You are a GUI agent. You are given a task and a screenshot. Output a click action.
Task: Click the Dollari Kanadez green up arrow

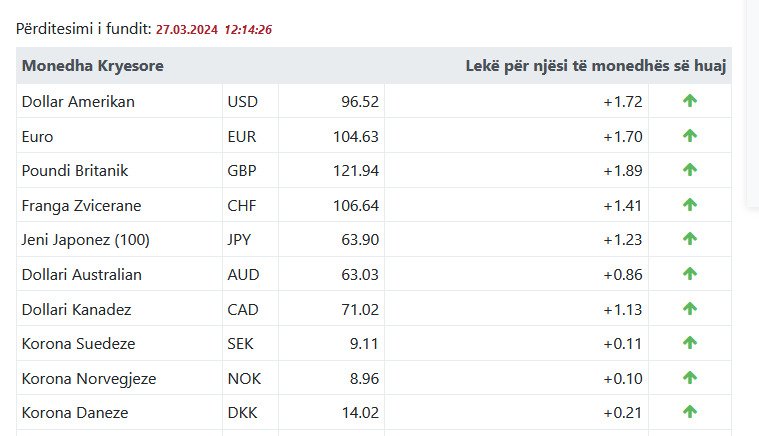(x=689, y=309)
